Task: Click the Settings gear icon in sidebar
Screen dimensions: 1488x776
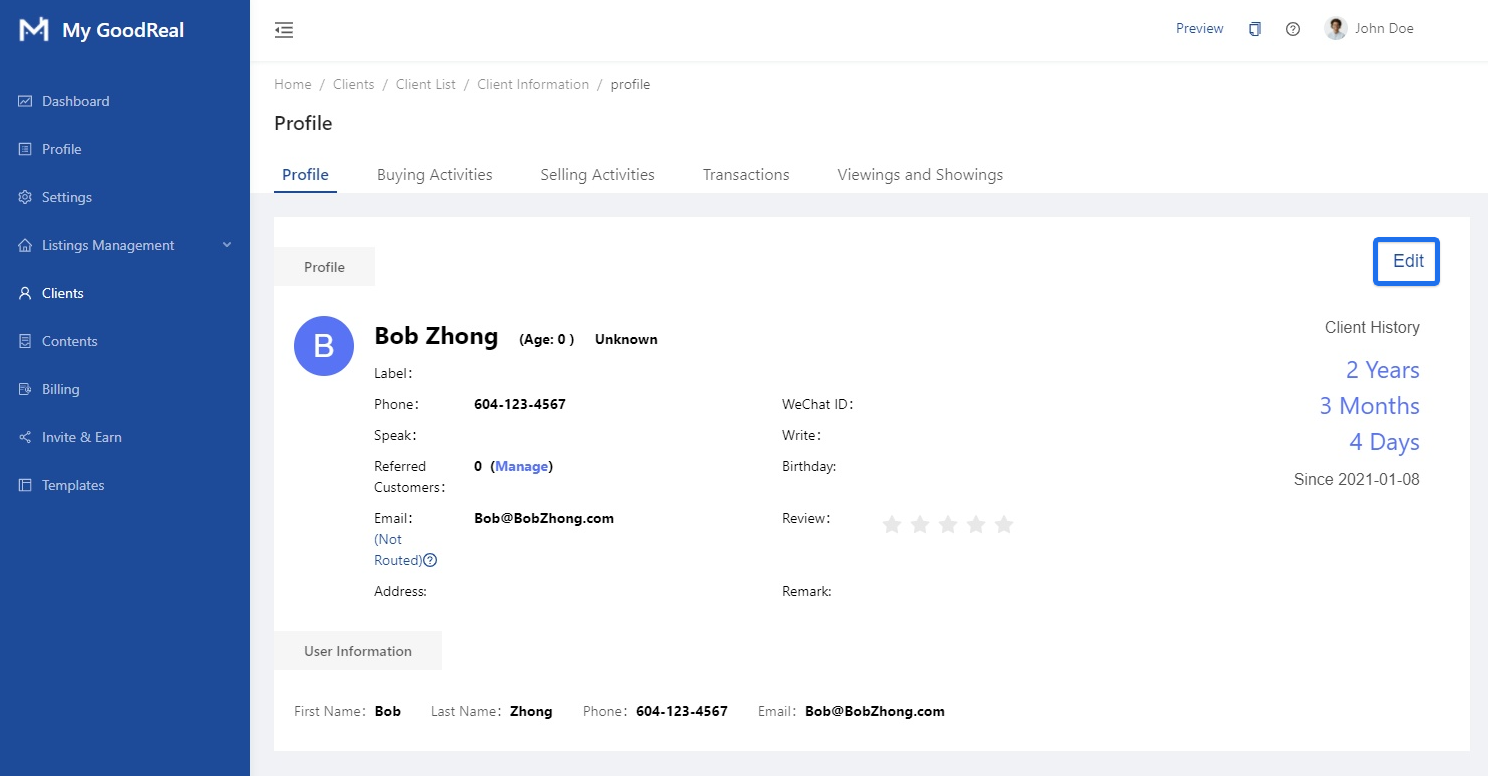Action: point(25,197)
